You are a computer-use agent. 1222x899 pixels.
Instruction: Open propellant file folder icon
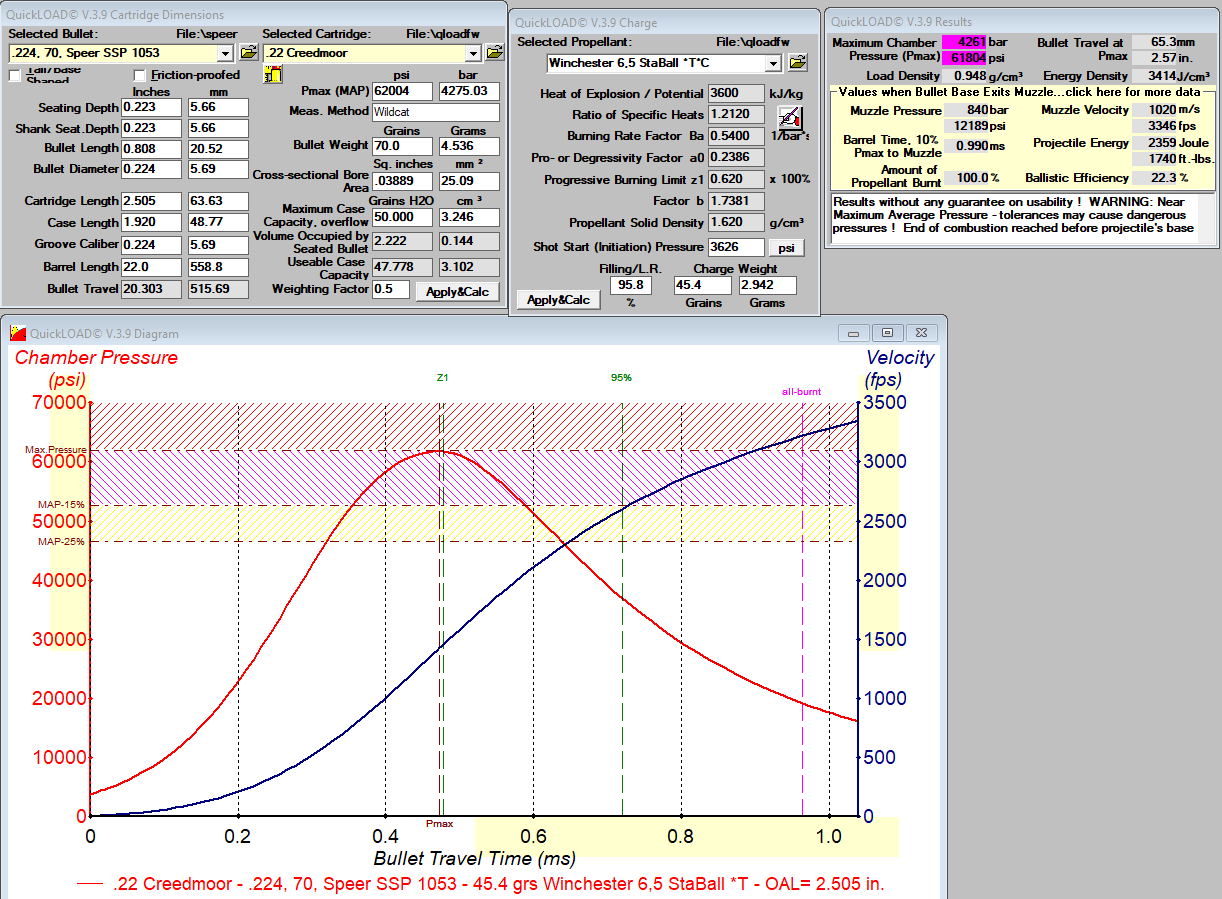[797, 63]
